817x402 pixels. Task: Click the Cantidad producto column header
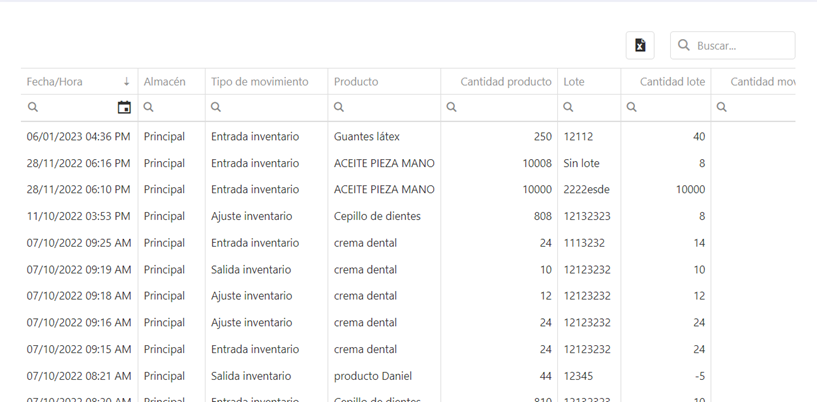pyautogui.click(x=505, y=82)
